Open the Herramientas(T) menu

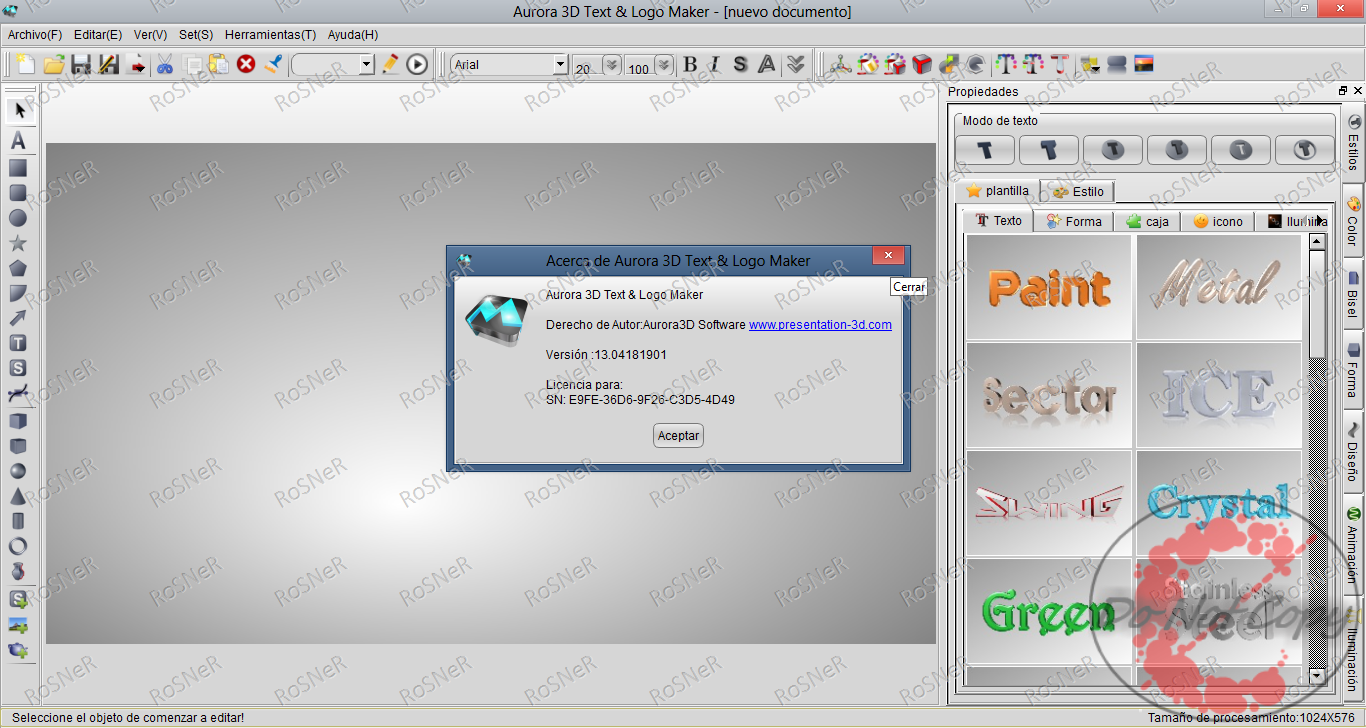coord(270,34)
